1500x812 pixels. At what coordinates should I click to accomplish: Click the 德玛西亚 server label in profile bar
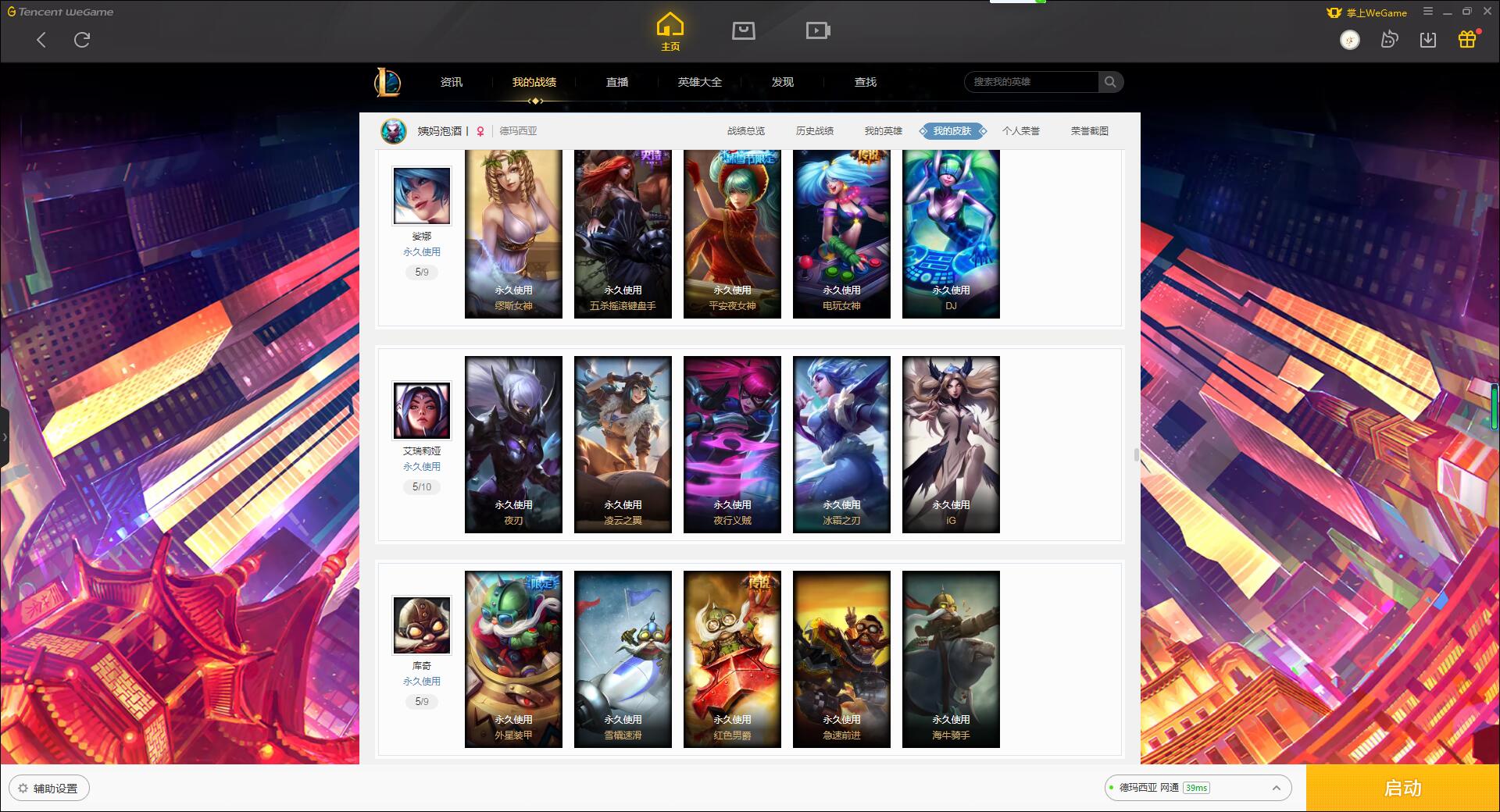tap(519, 131)
